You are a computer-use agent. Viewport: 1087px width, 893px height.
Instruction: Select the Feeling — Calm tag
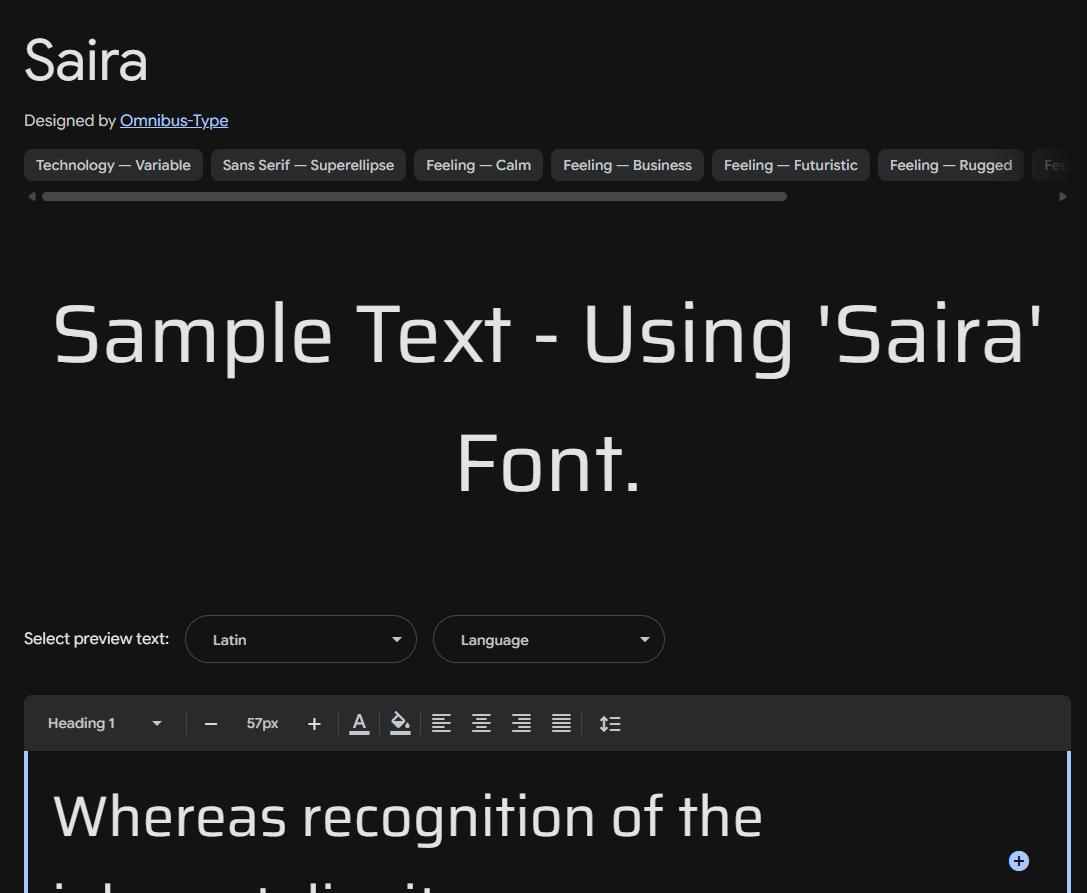point(478,165)
